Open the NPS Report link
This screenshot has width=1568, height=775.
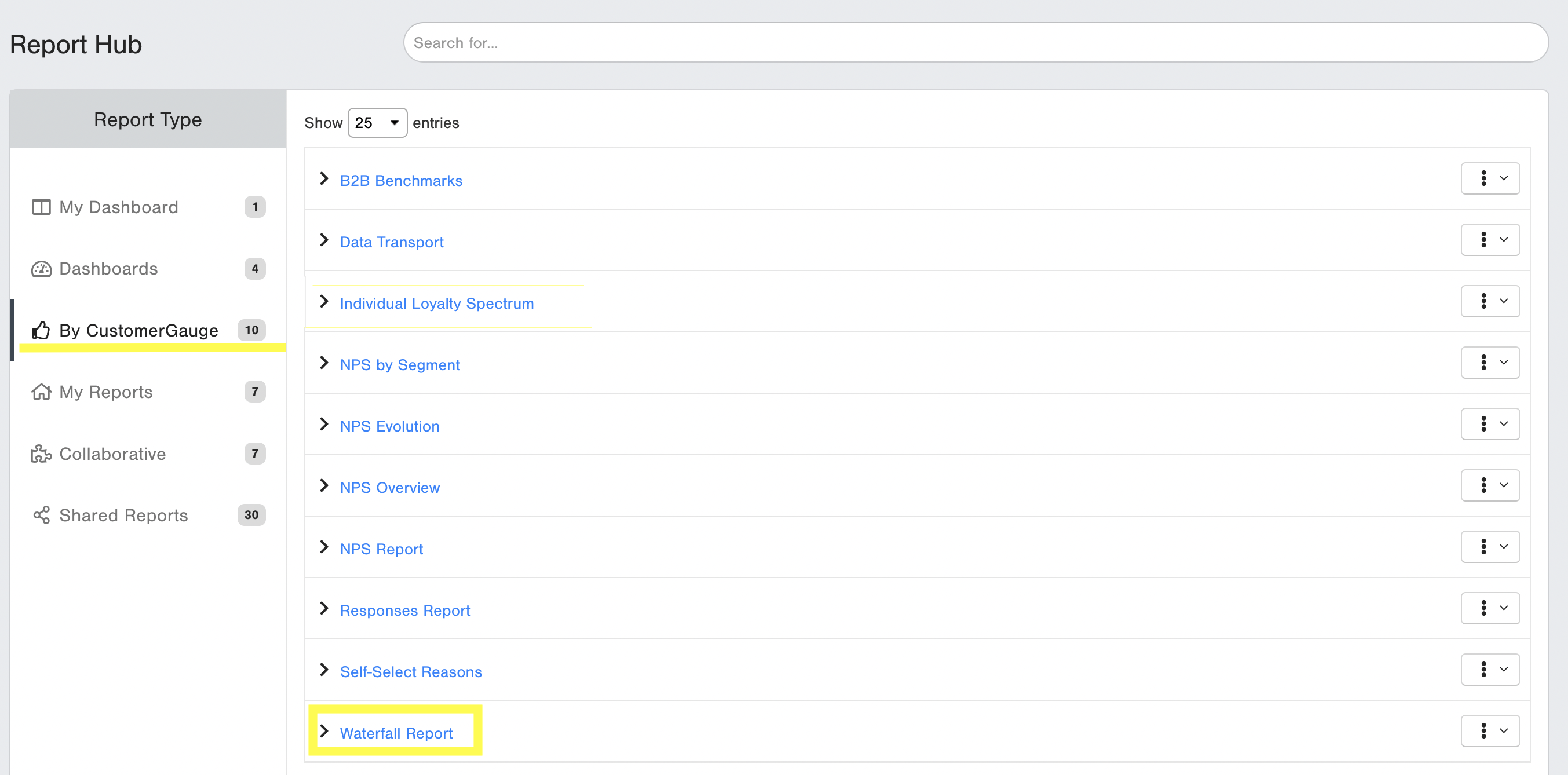(381, 549)
